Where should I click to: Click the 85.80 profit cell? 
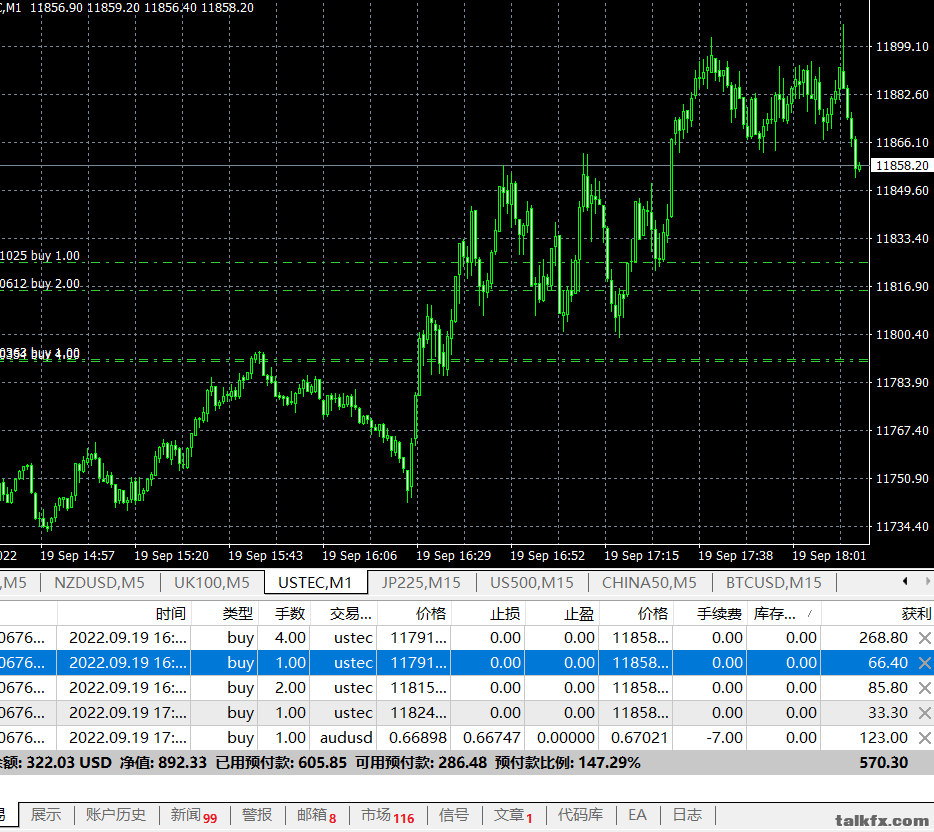[x=888, y=688]
